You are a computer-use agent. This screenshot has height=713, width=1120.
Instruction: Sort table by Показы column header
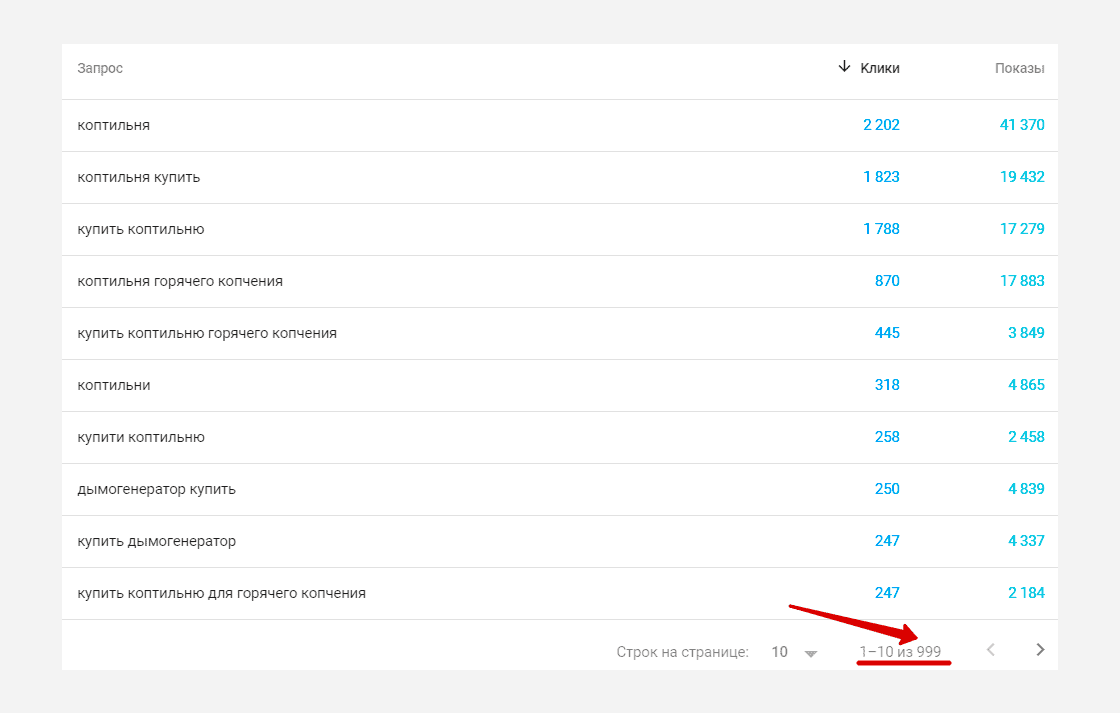1019,68
